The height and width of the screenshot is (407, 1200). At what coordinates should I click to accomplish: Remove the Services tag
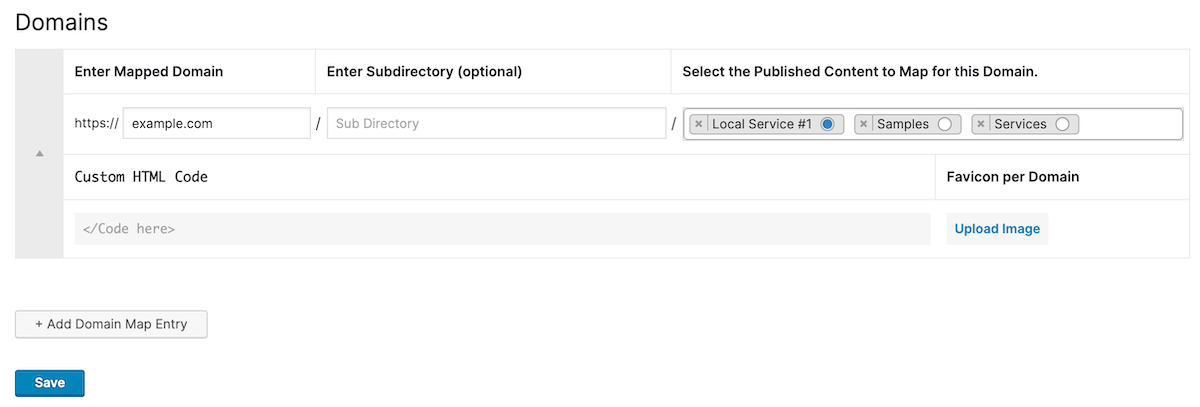pyautogui.click(x=981, y=124)
